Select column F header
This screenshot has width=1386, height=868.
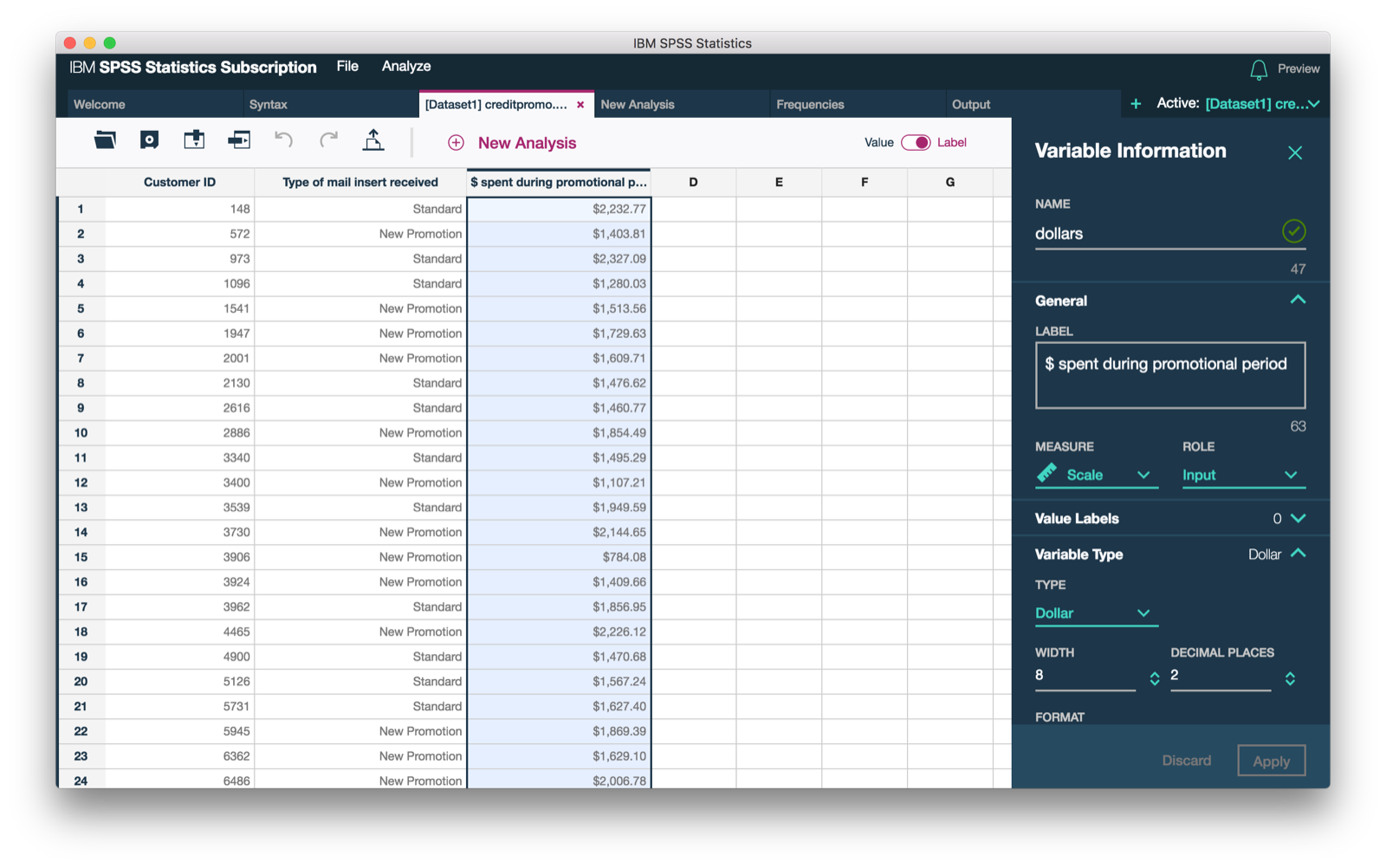coord(865,183)
